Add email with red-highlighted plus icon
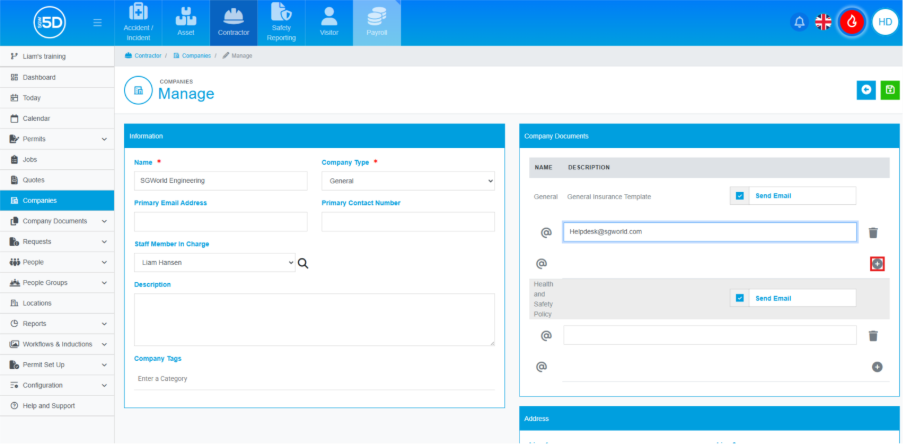 [877, 264]
